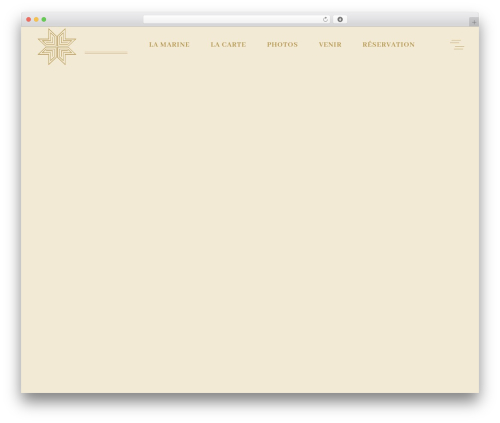
Task: Navigate to Réservation page
Action: point(389,44)
